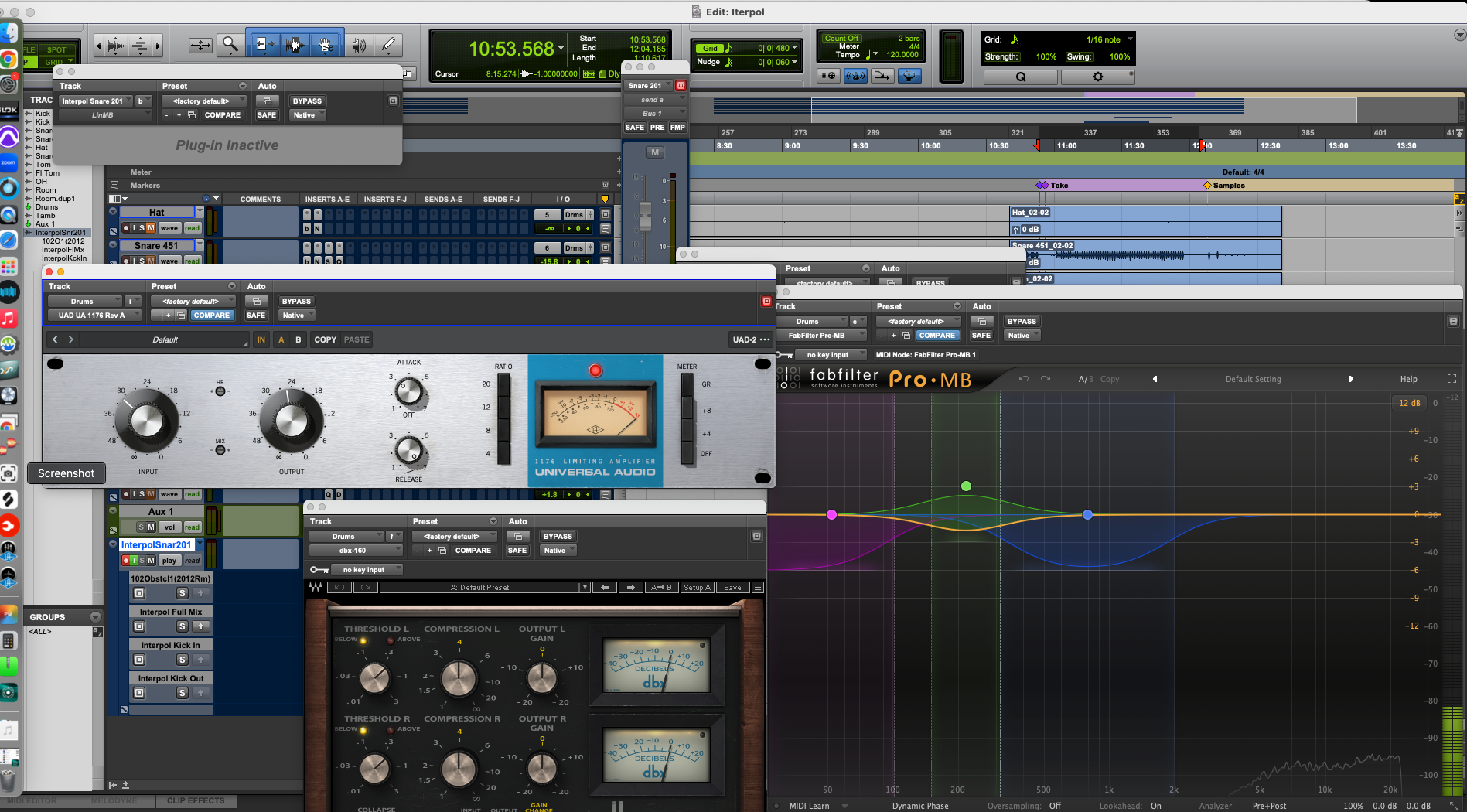Toggle PRE on Snare 201 send
This screenshot has width=1467, height=812.
tap(657, 128)
